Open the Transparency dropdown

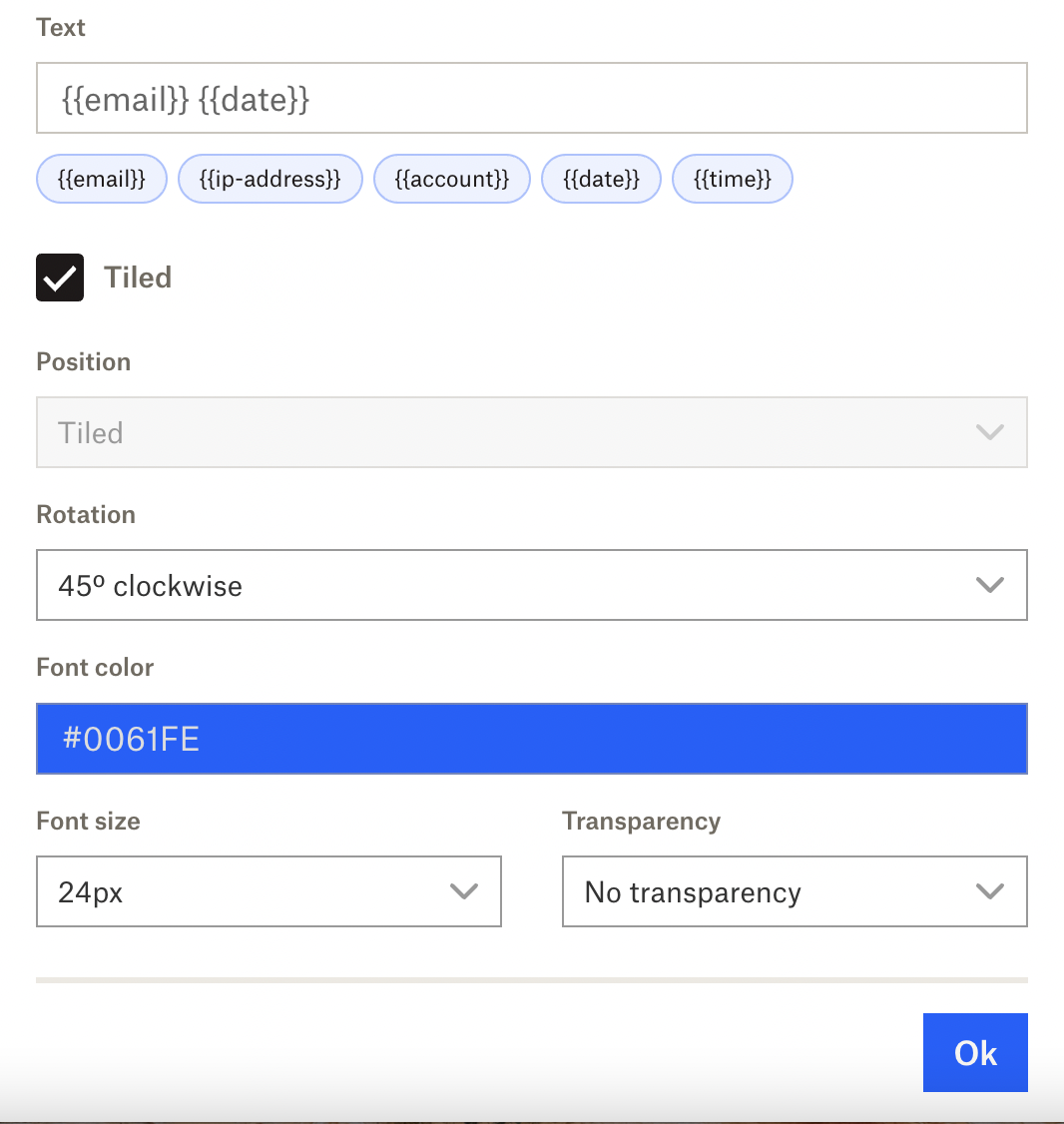(796, 891)
